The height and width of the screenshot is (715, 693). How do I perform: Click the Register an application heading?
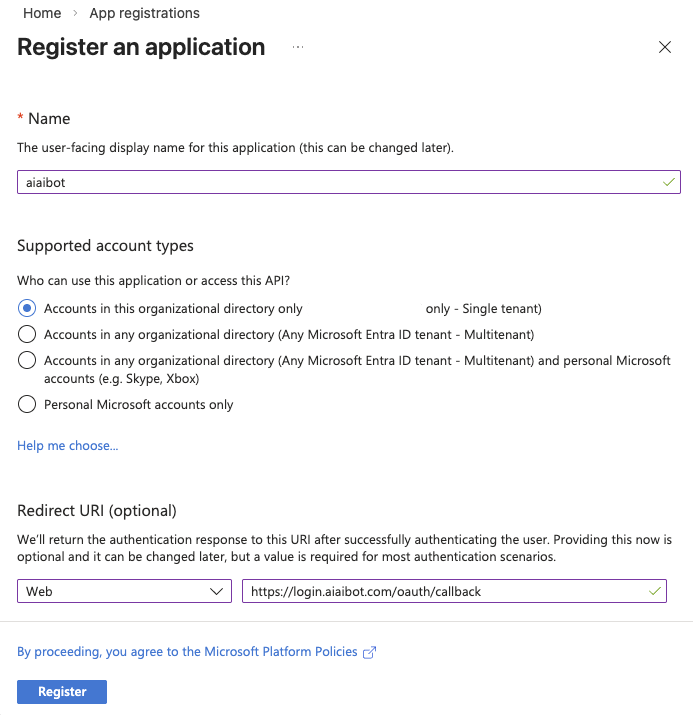pyautogui.click(x=141, y=47)
